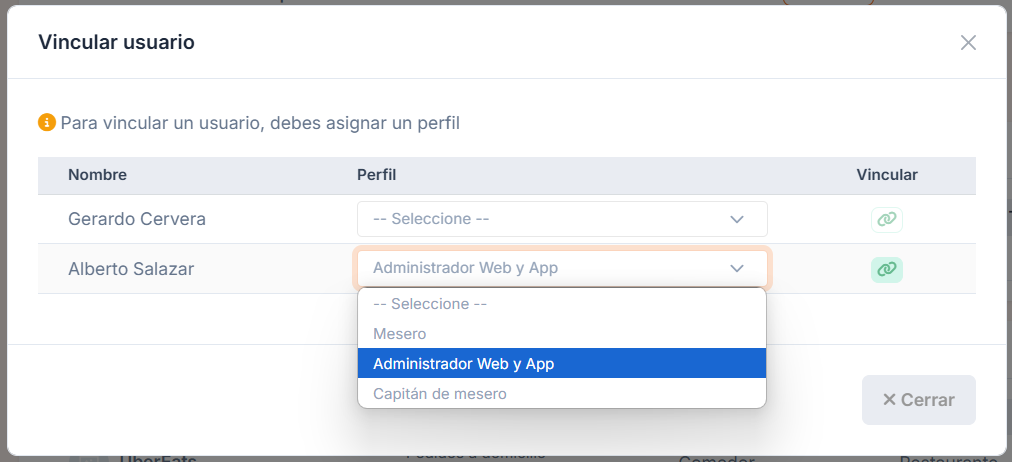
Task: Click link icon for Gerardo Cervera
Action: pos(887,220)
